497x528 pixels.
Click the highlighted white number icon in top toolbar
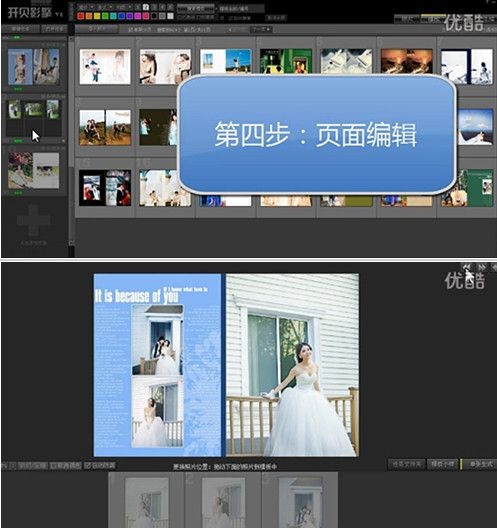(x=146, y=7)
